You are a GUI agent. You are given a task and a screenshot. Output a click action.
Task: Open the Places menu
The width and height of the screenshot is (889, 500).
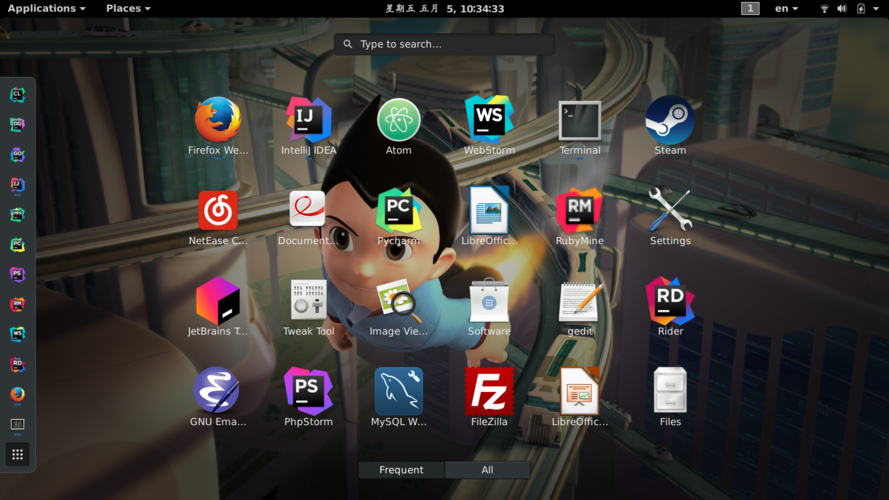pos(128,9)
